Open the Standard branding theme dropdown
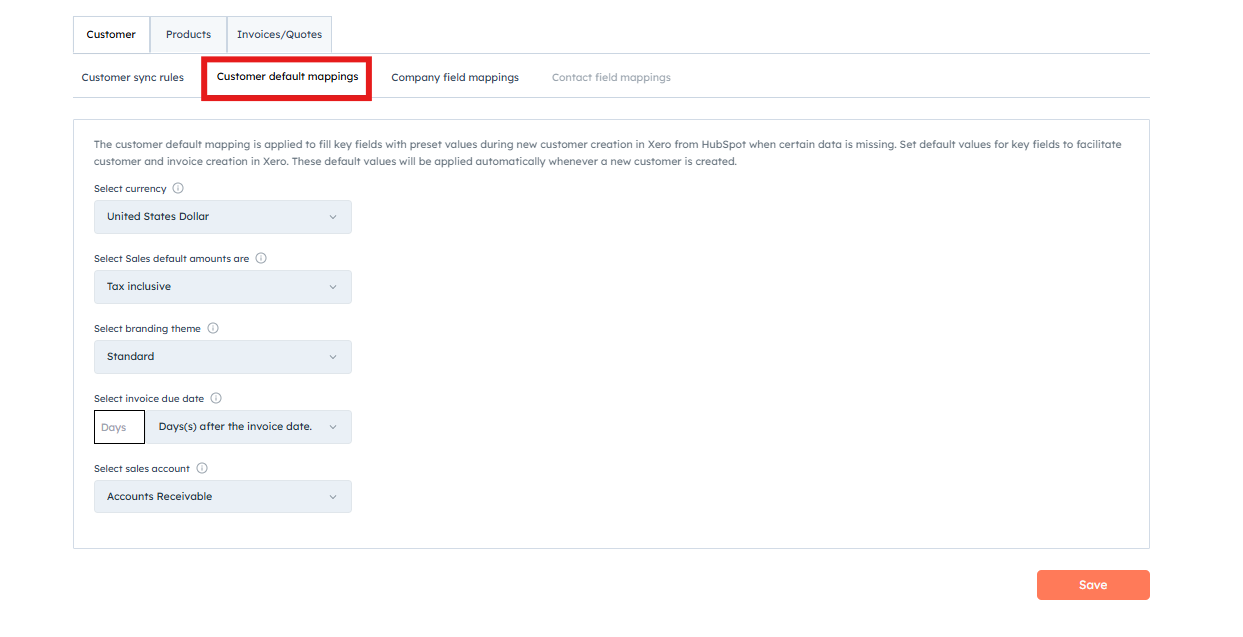The width and height of the screenshot is (1243, 637). [x=223, y=357]
